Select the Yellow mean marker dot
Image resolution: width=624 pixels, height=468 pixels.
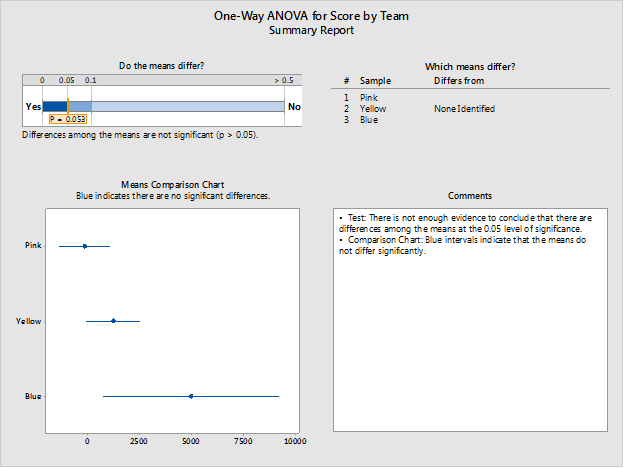(x=113, y=321)
